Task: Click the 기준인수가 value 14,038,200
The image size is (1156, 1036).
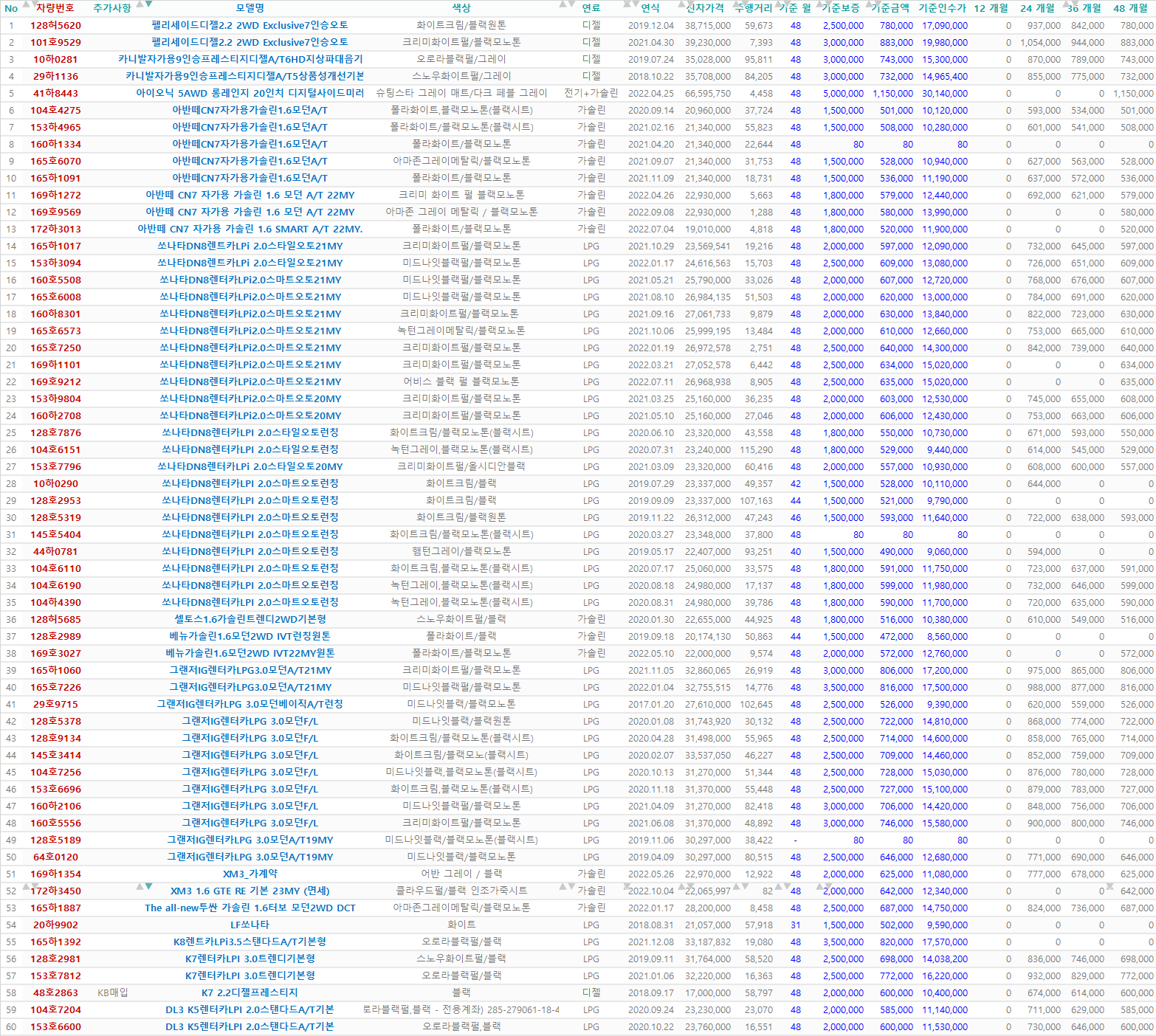Action: (945, 959)
